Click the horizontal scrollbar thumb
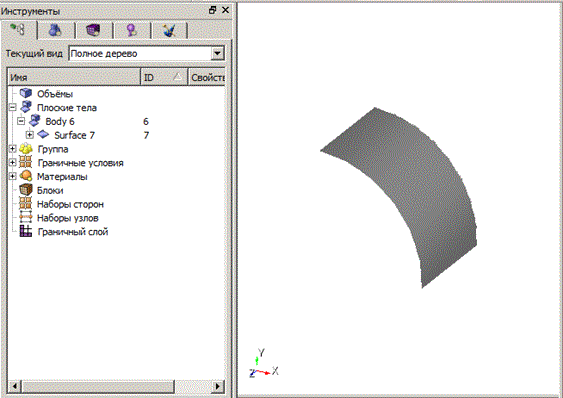Screen dimensions: 563x398 point(98,387)
